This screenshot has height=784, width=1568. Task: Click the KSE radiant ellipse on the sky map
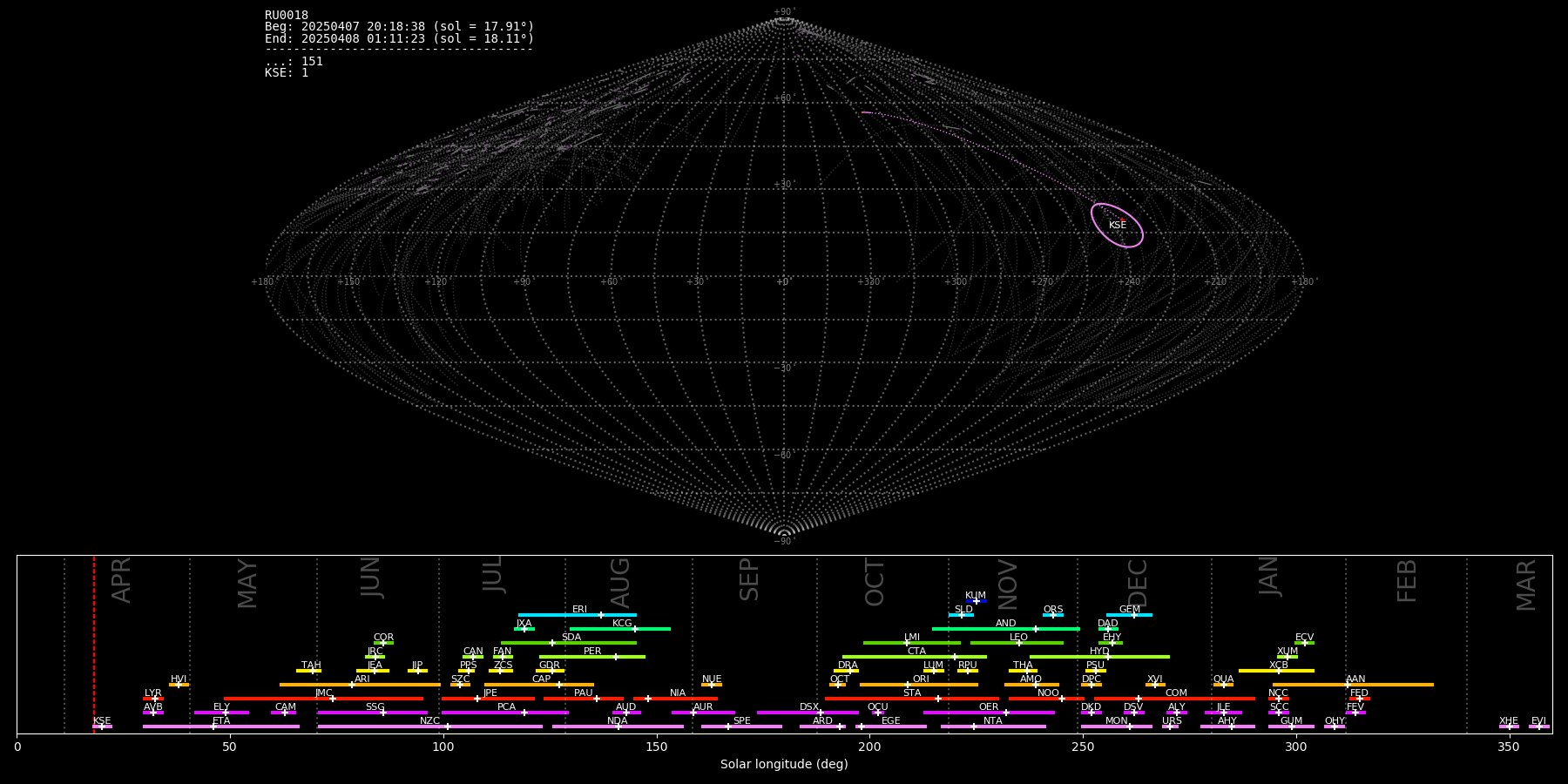coord(1117,226)
